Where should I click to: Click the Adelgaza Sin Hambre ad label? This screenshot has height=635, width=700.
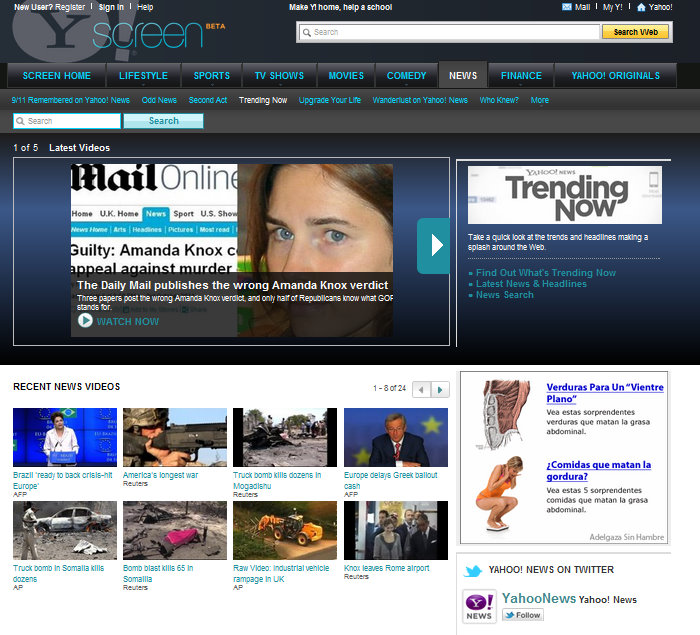(x=626, y=537)
